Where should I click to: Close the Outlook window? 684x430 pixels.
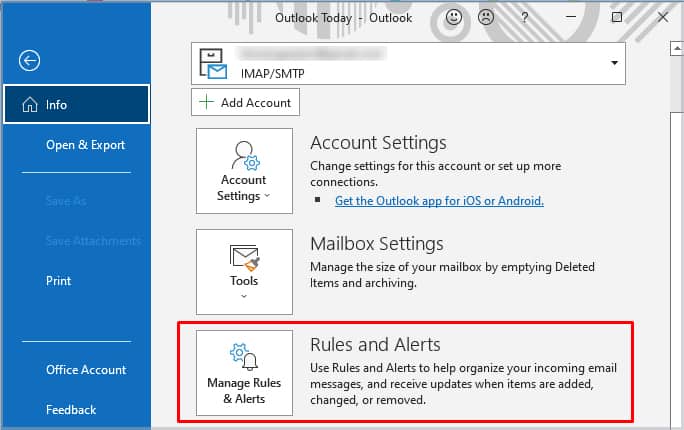point(663,17)
